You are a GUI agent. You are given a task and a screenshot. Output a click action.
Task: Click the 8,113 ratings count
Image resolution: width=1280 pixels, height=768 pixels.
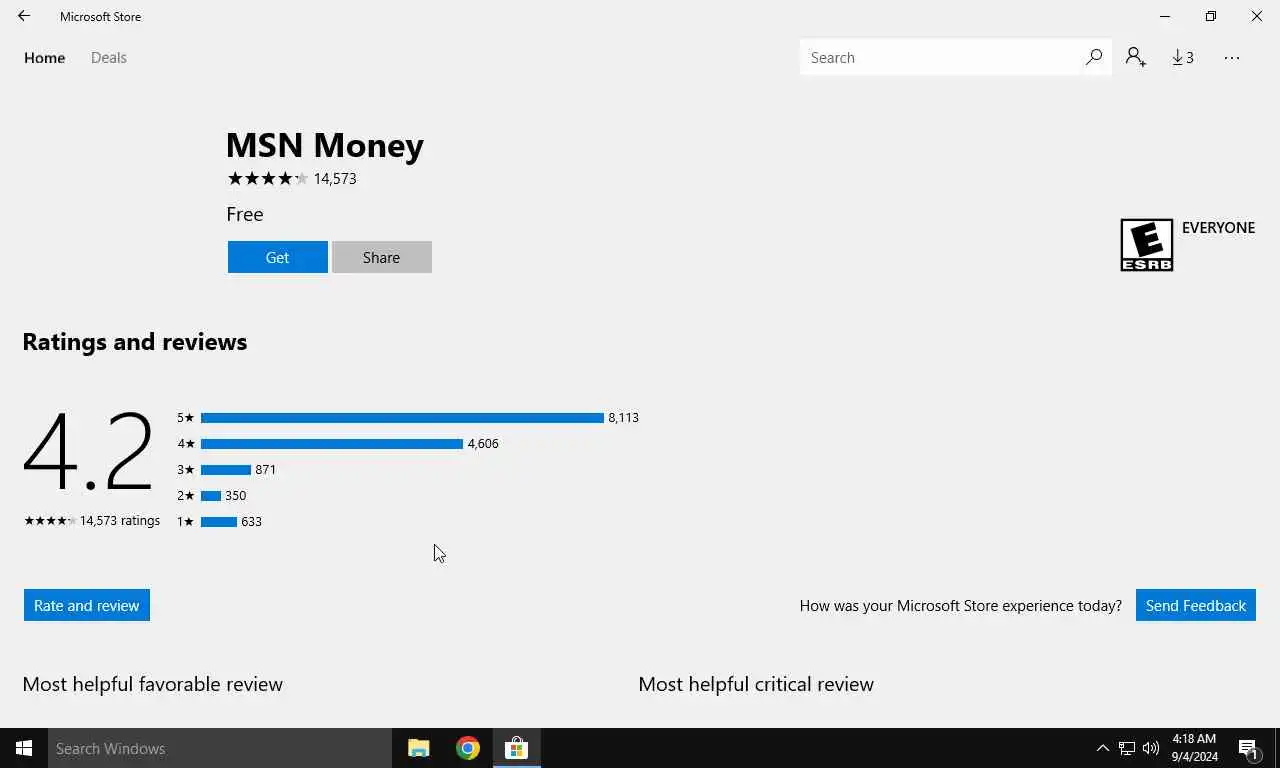[623, 418]
